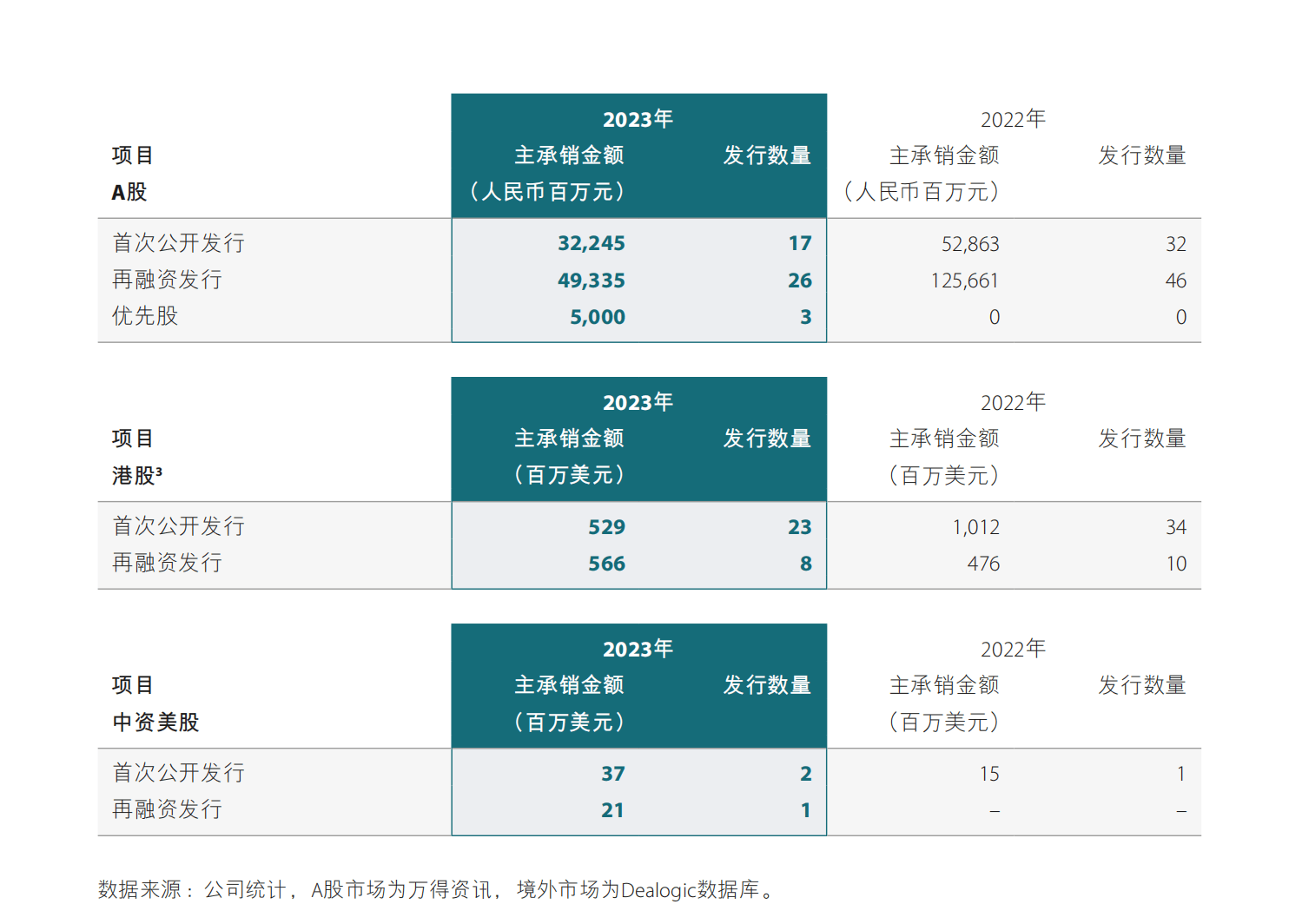Click the 2022 港股 refinancing amount 476
1289x924 pixels.
[984, 564]
